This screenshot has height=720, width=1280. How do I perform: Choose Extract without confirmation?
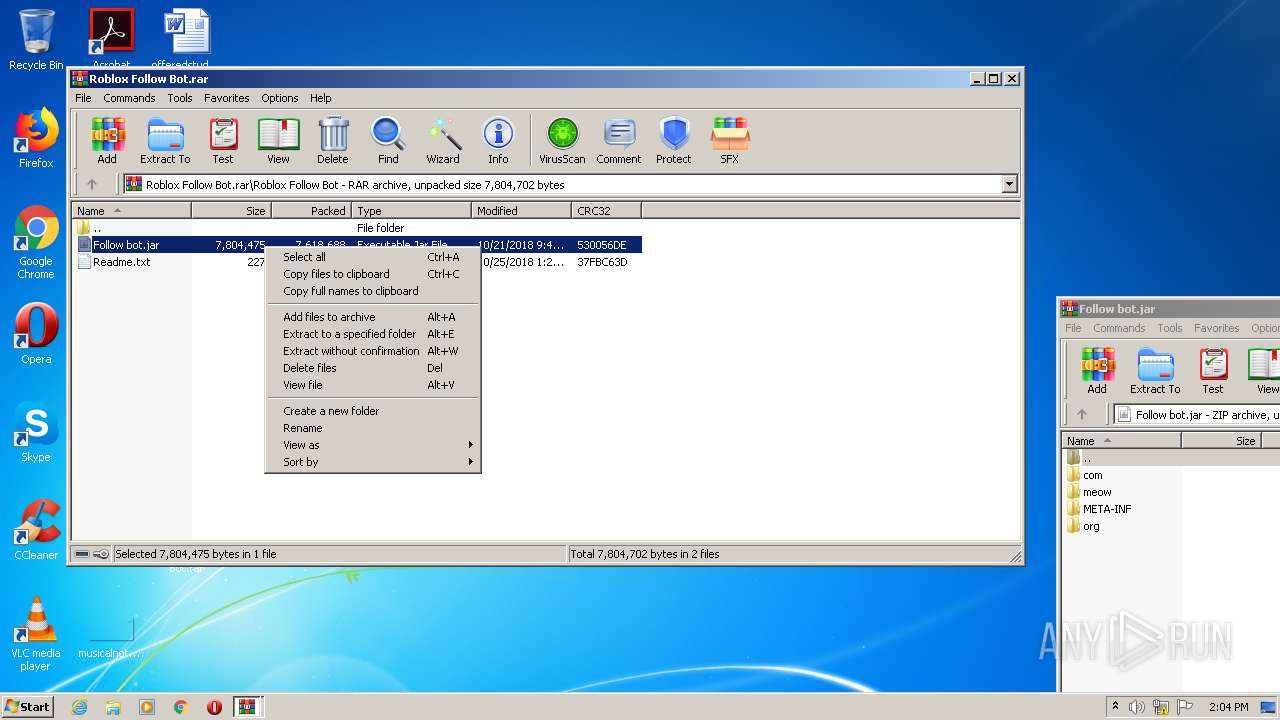click(372, 351)
